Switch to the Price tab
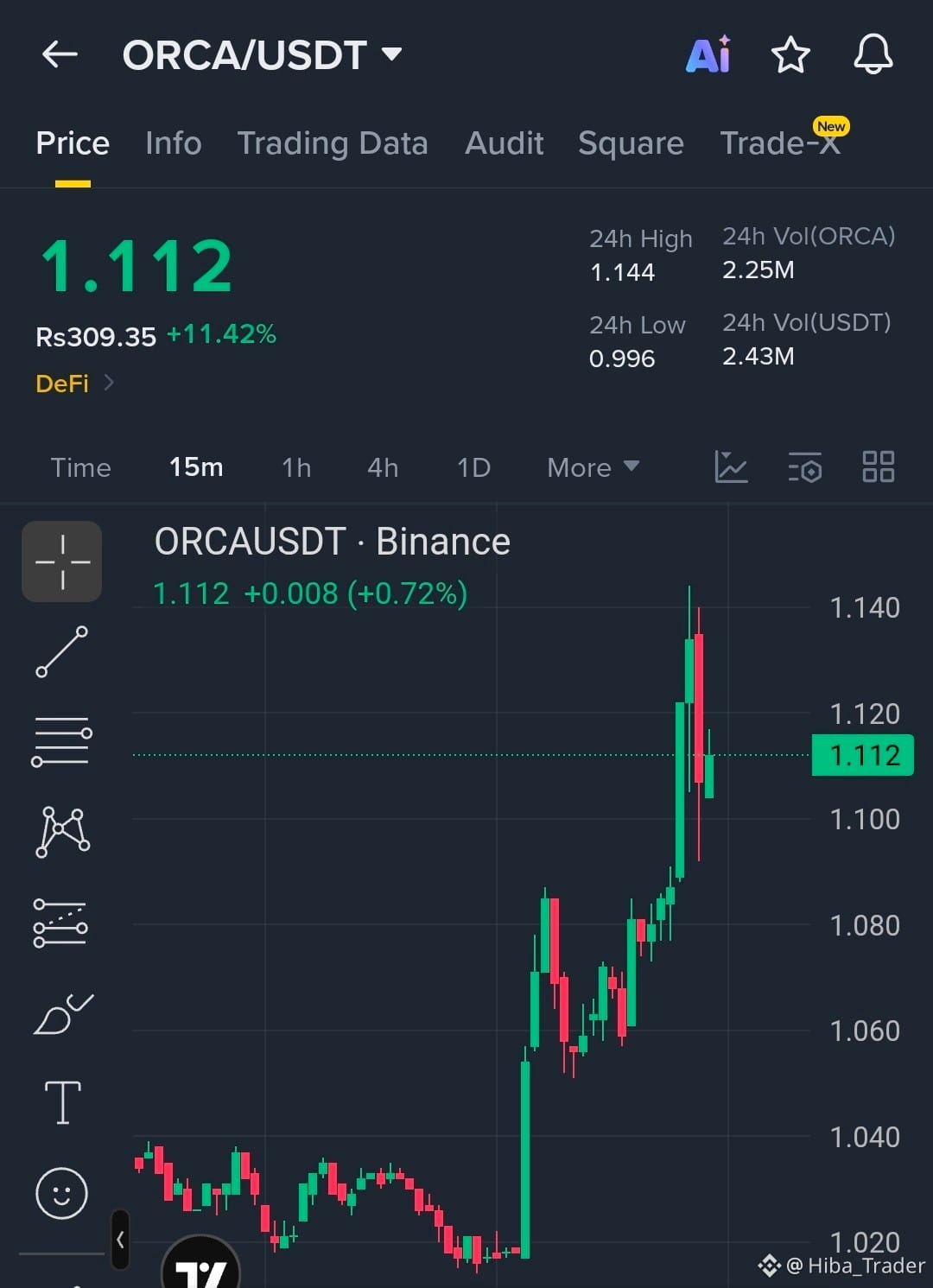The height and width of the screenshot is (1288, 933). pos(73,143)
